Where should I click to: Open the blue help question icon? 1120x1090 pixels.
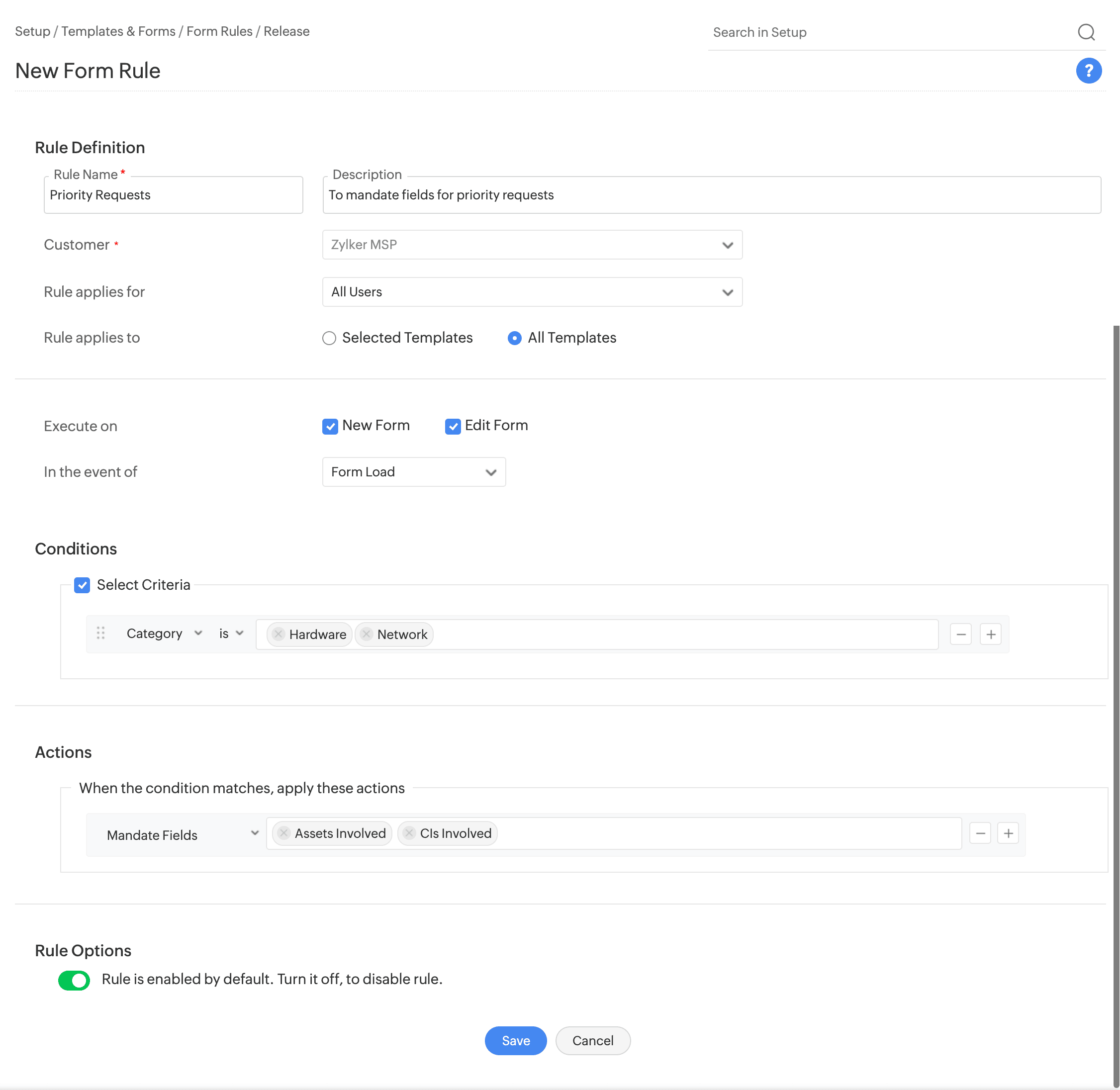click(x=1088, y=71)
